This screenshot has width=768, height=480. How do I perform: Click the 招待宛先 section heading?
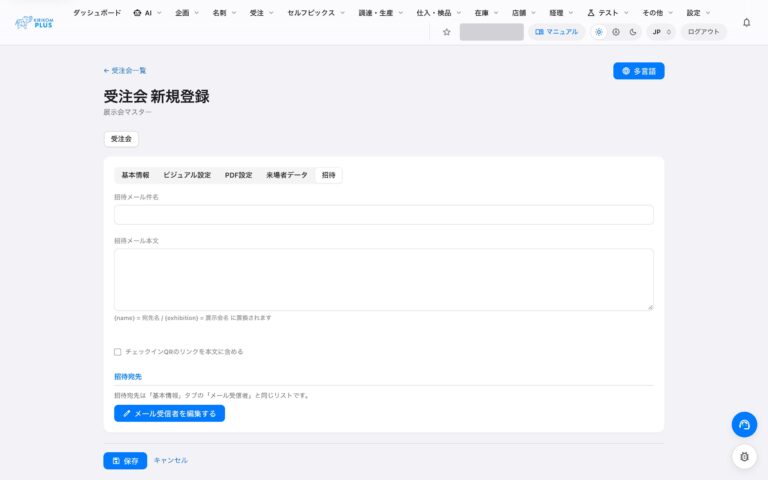pyautogui.click(x=128, y=377)
